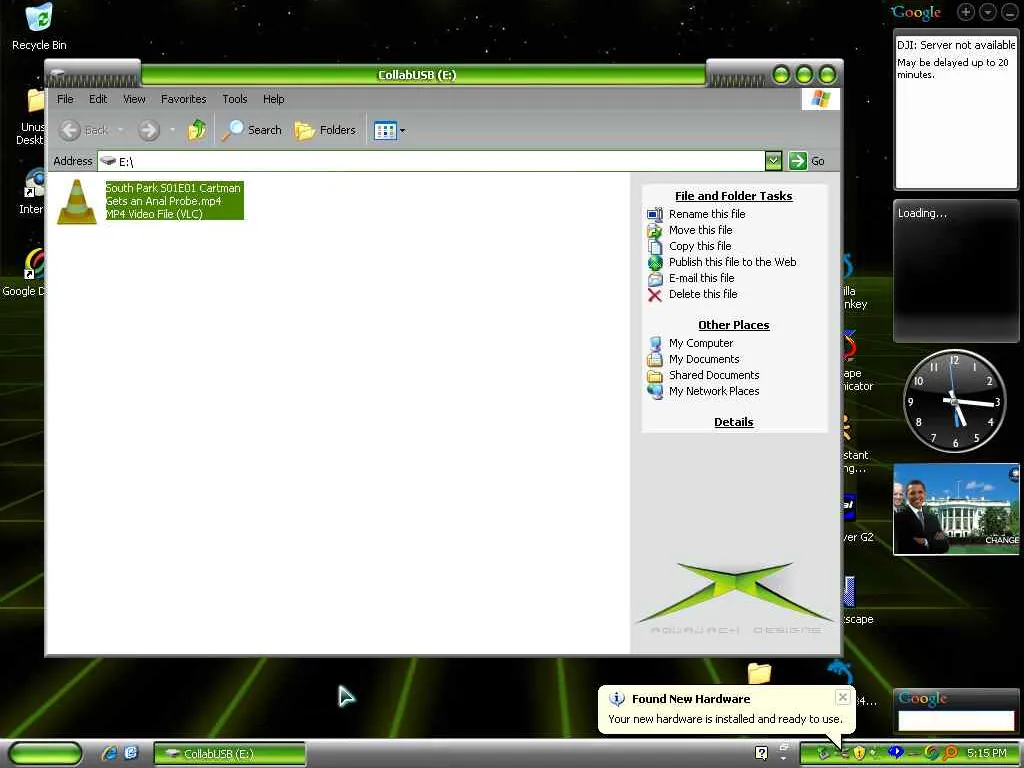Open the address bar dropdown list
Image resolution: width=1024 pixels, height=768 pixels.
click(x=773, y=161)
